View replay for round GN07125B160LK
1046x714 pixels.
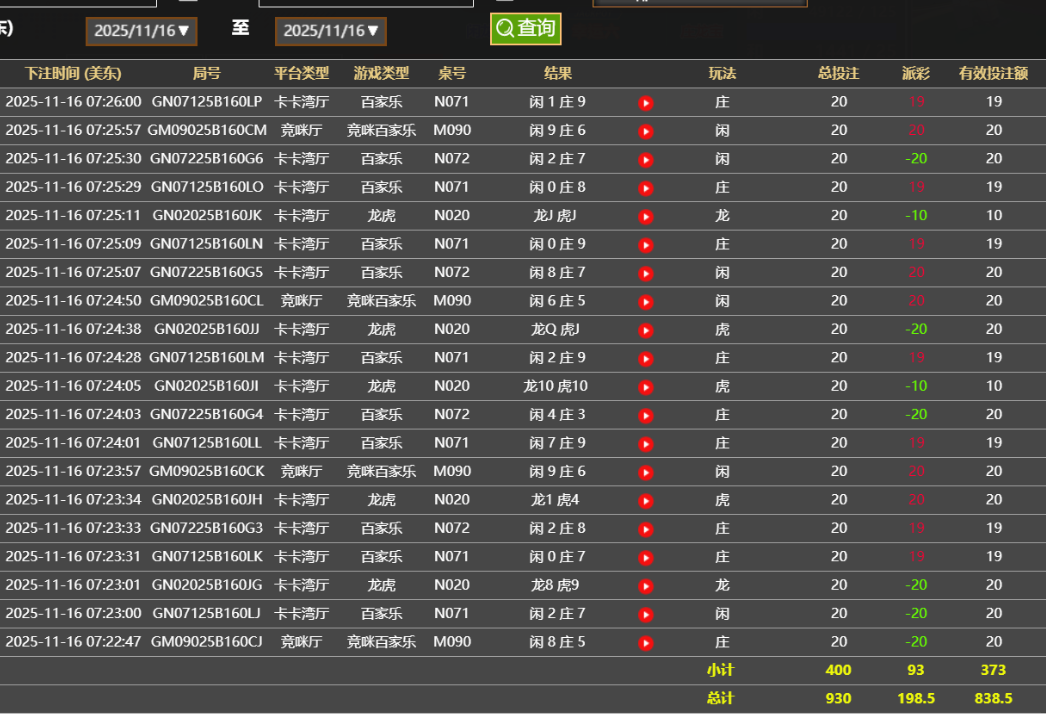click(645, 557)
